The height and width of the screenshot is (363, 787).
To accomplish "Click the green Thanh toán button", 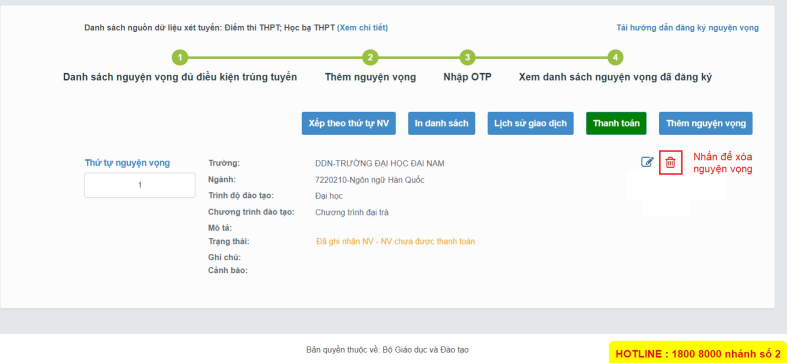I will pyautogui.click(x=616, y=124).
